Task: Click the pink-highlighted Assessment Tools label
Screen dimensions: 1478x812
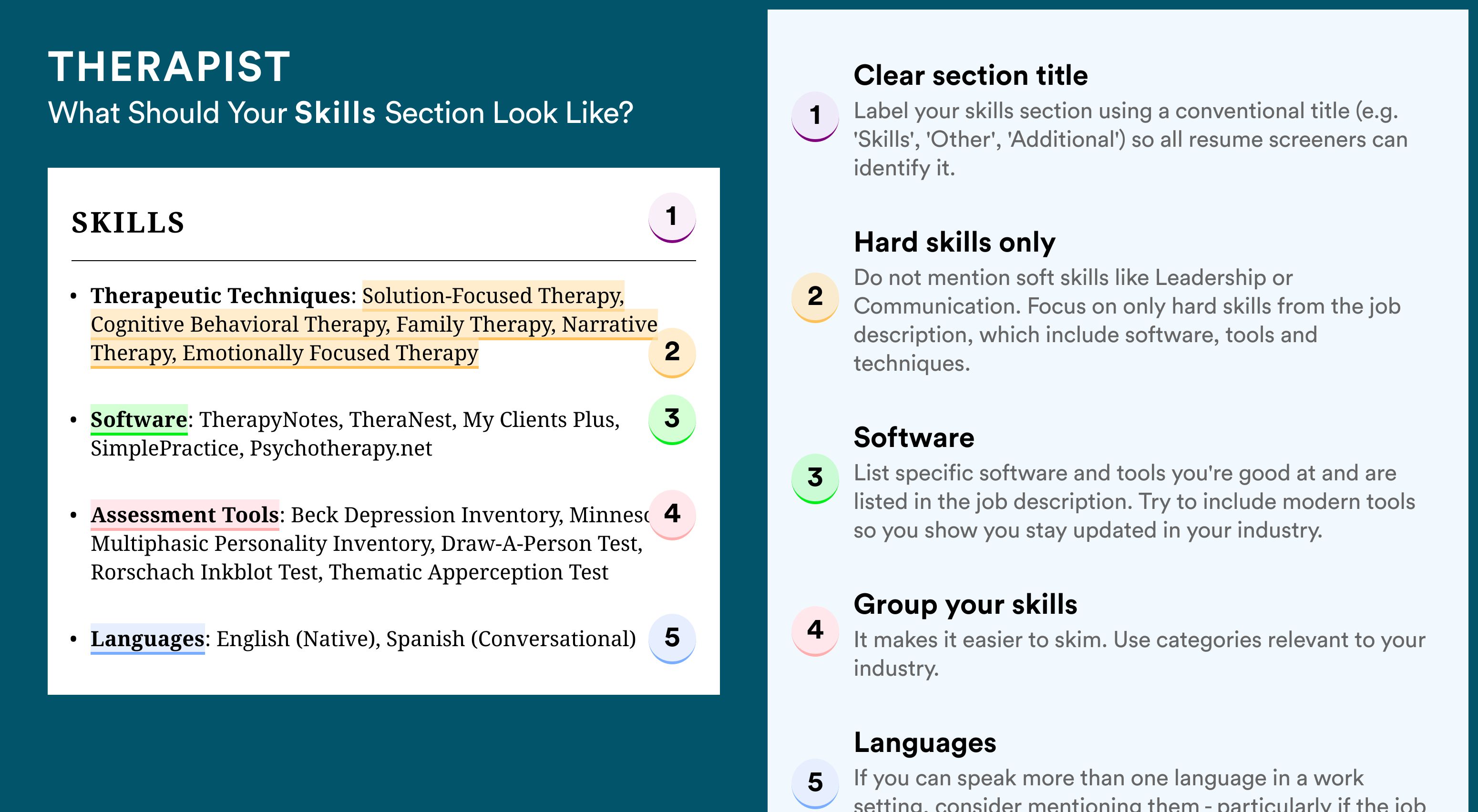Action: point(185,515)
